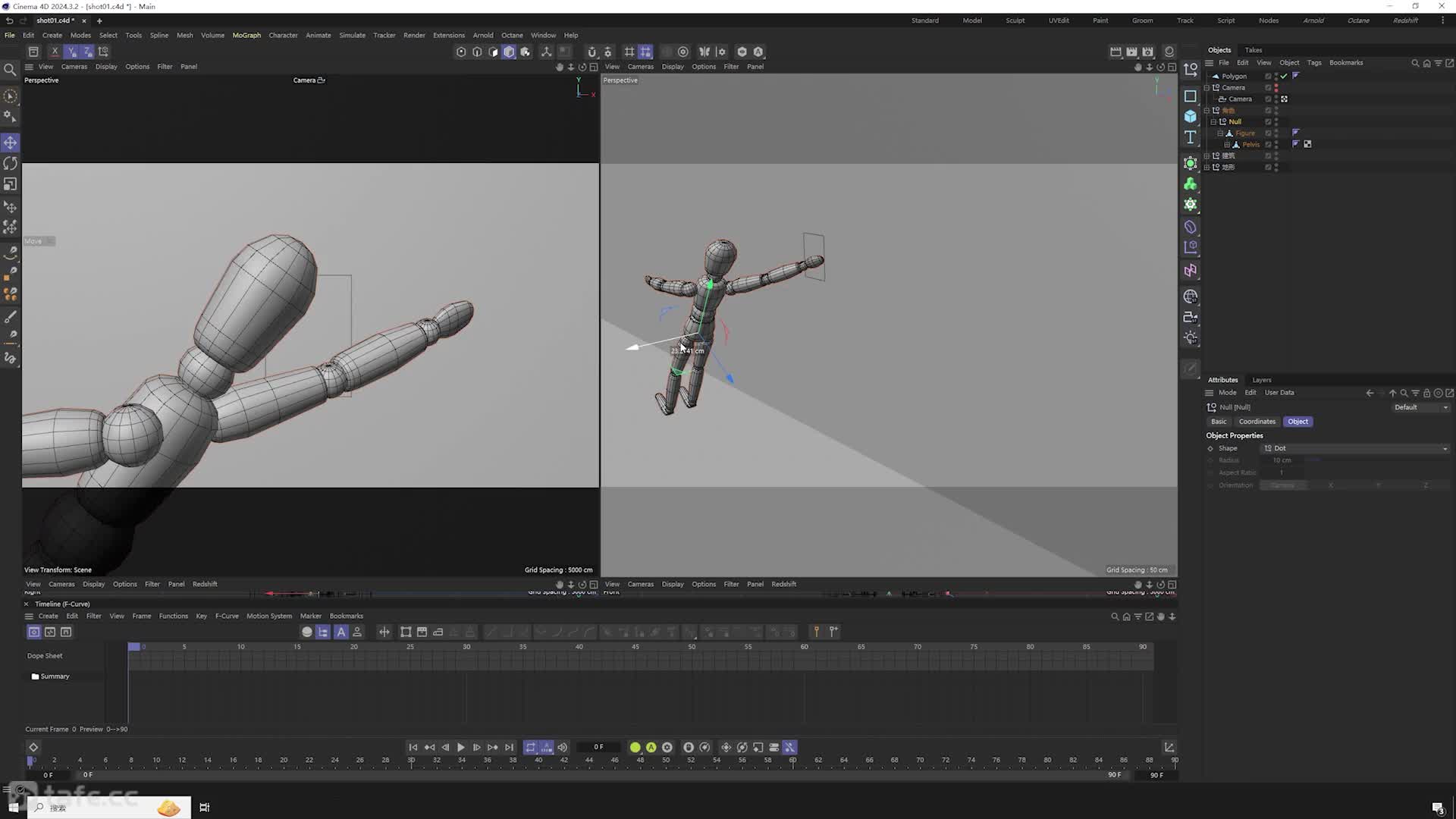Expand the 建筑 group

pyautogui.click(x=1207, y=156)
